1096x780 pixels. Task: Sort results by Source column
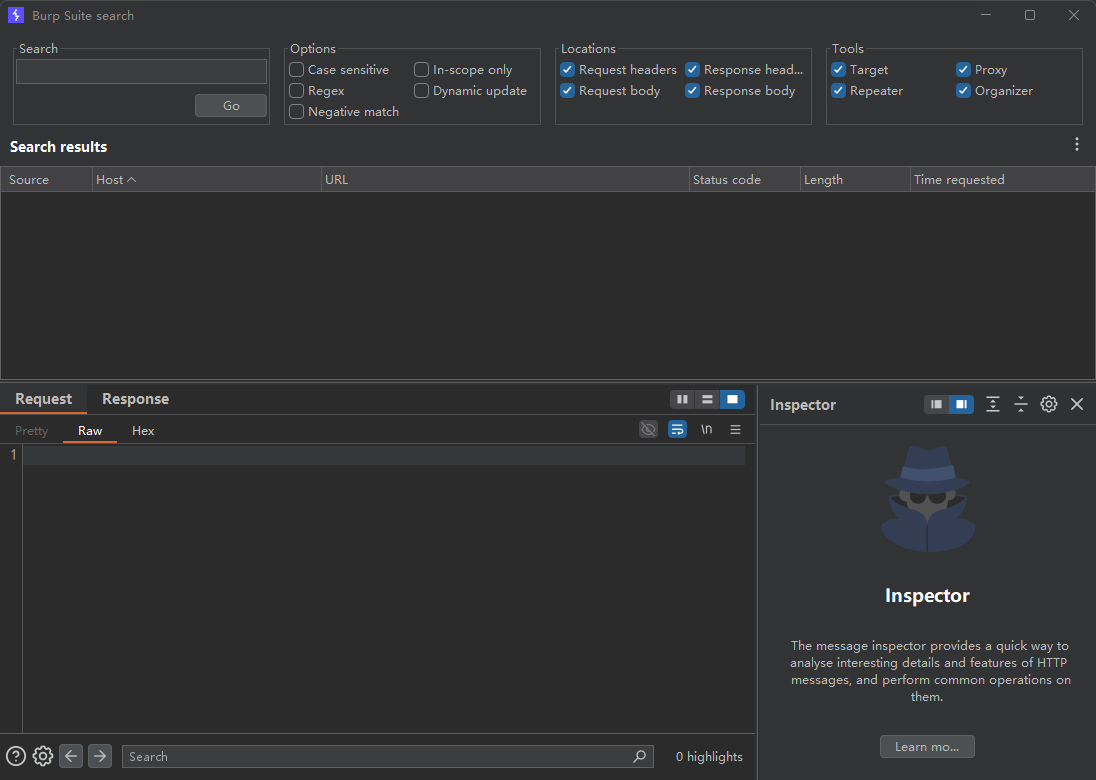pos(46,180)
